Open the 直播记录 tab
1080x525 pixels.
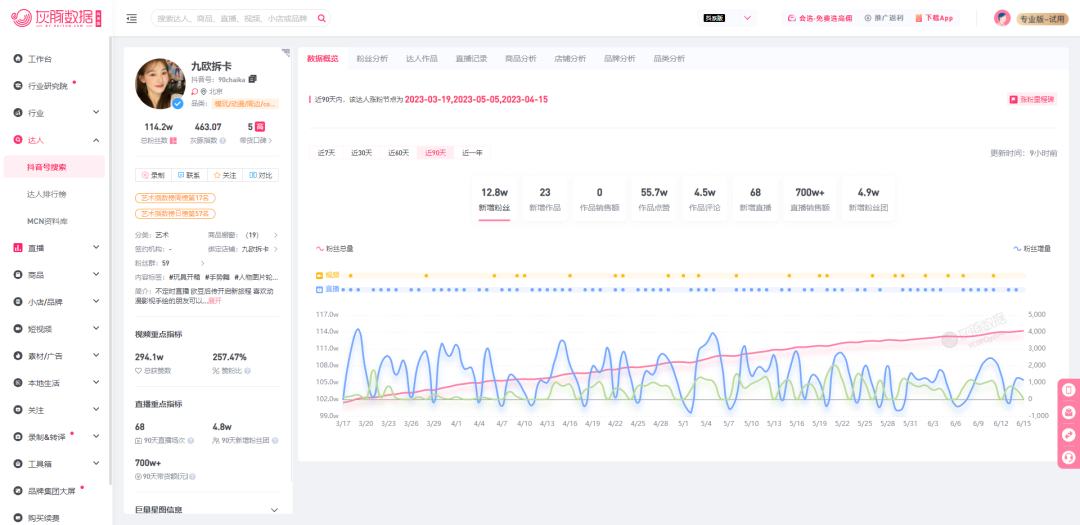click(471, 59)
